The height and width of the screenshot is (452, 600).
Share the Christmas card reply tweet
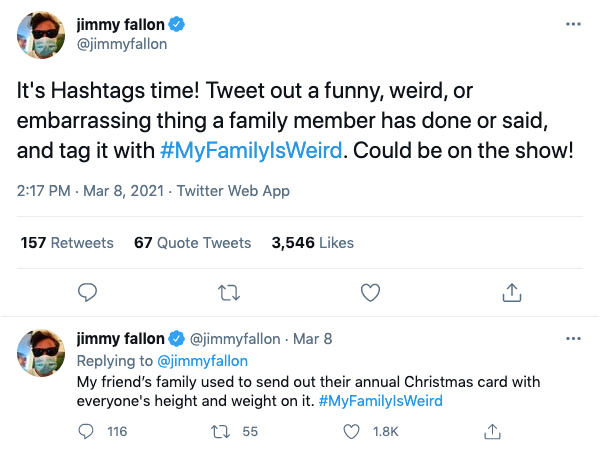491,431
